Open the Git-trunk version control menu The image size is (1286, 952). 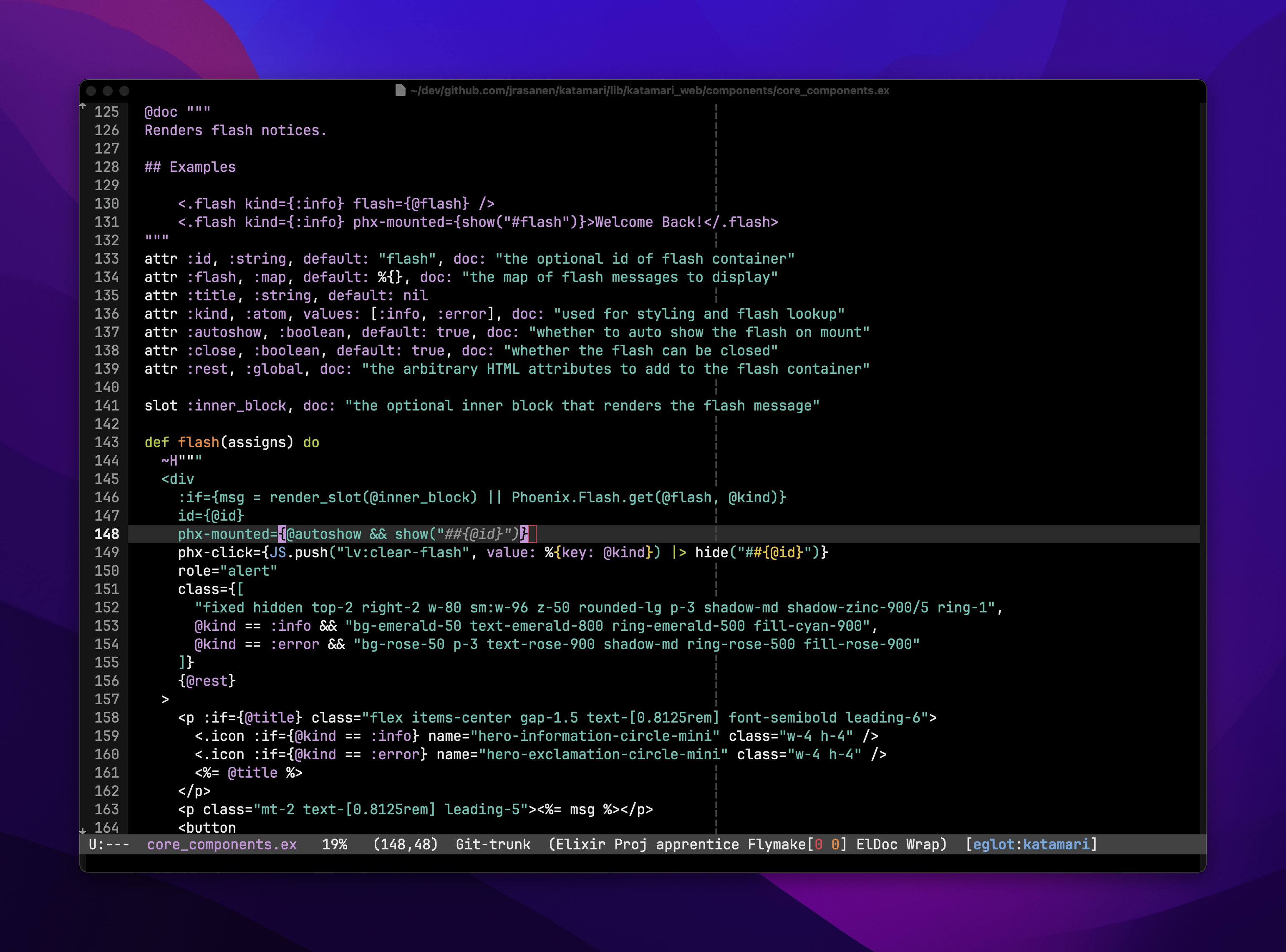click(493, 844)
